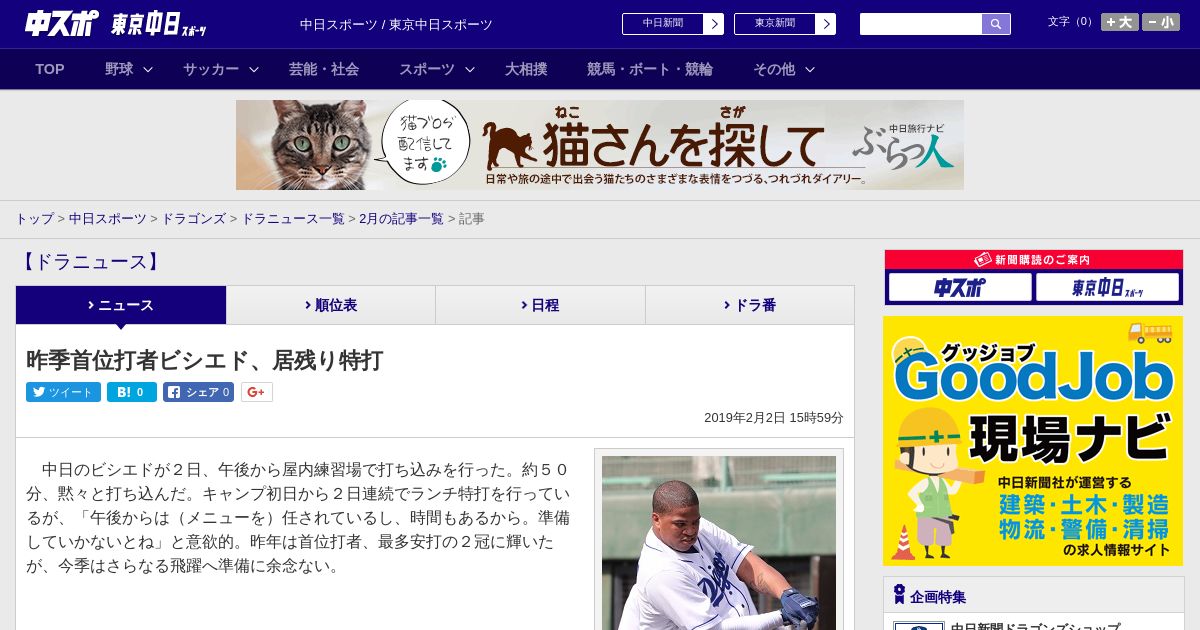Viewport: 1200px width, 630px height.
Task: Click the 【ドラニュース】 section heading
Action: click(x=89, y=262)
